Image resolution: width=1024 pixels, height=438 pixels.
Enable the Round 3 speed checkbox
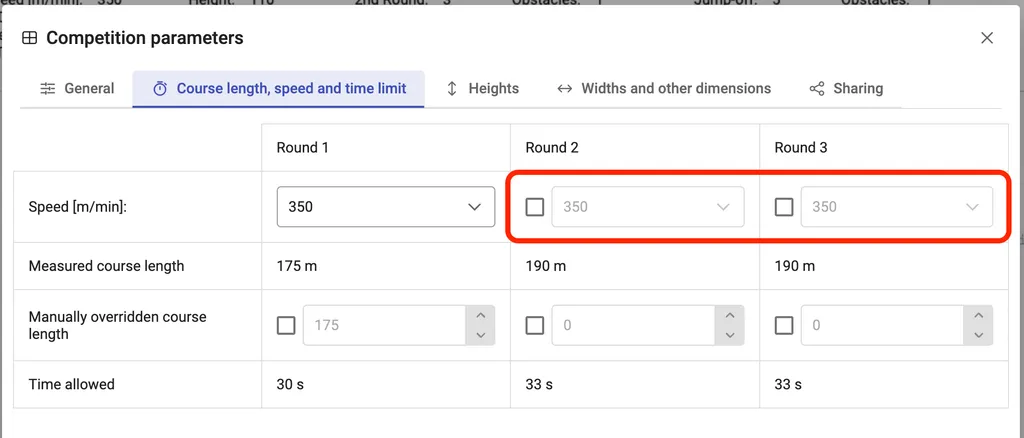[784, 207]
